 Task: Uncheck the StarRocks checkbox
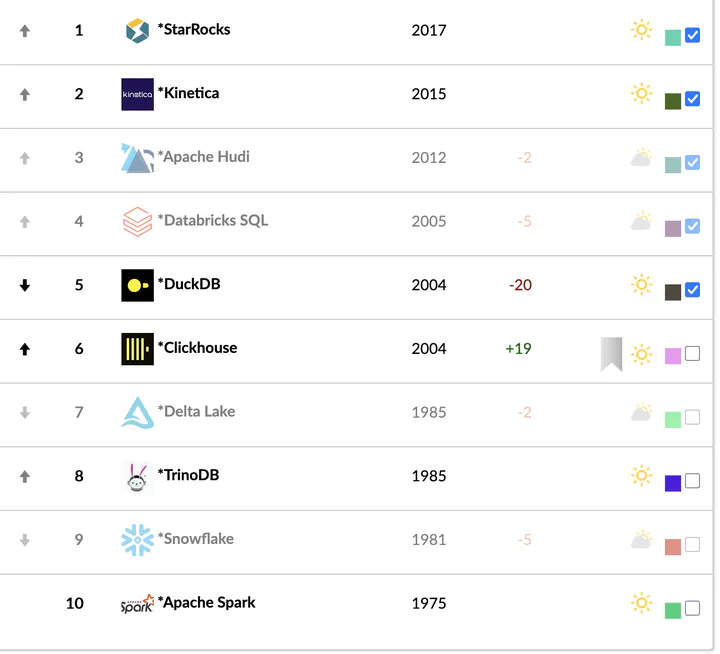click(692, 35)
